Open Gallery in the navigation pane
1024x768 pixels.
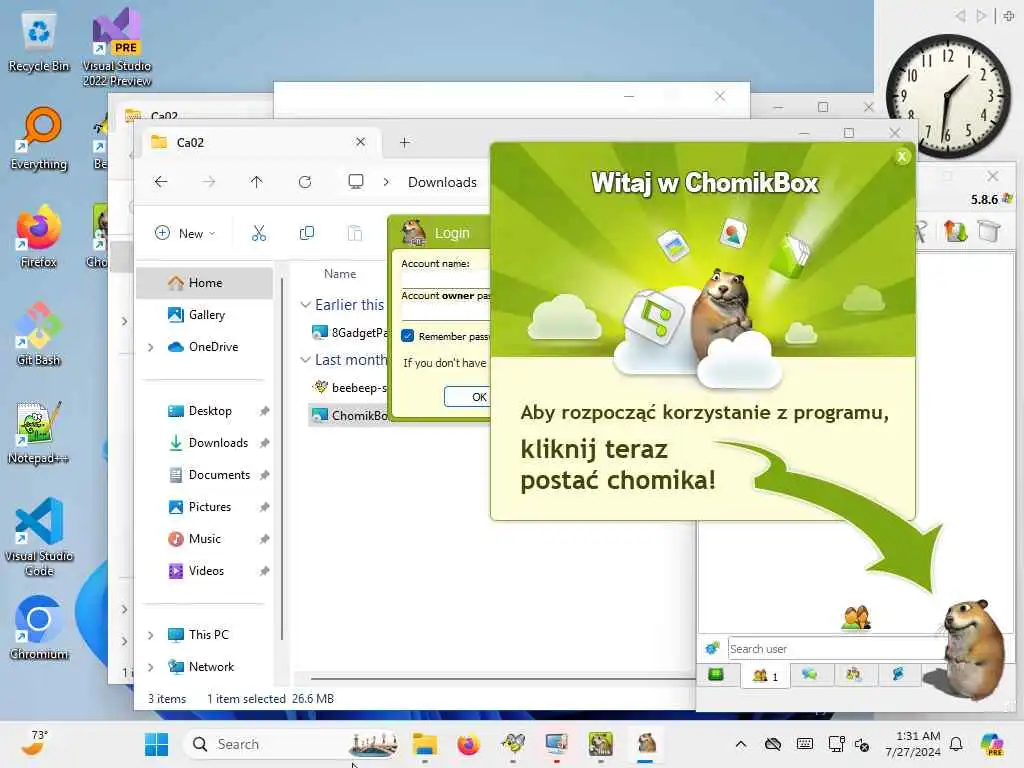point(206,315)
